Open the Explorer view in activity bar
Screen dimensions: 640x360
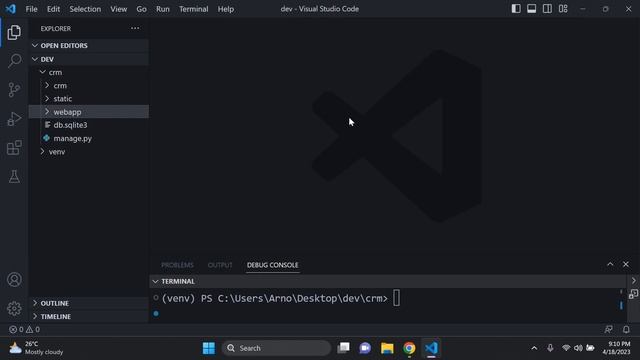tap(14, 32)
